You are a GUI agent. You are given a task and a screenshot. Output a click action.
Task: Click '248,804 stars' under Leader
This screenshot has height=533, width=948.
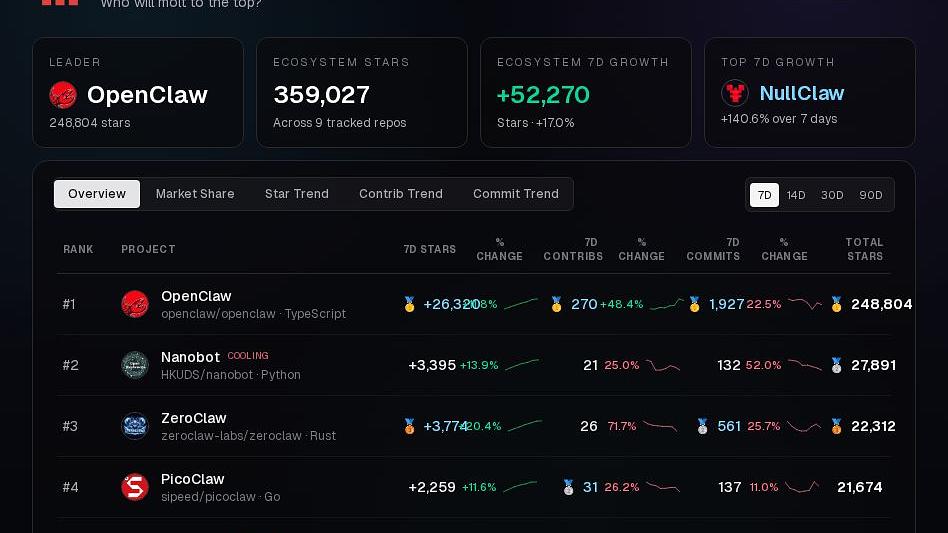point(89,123)
